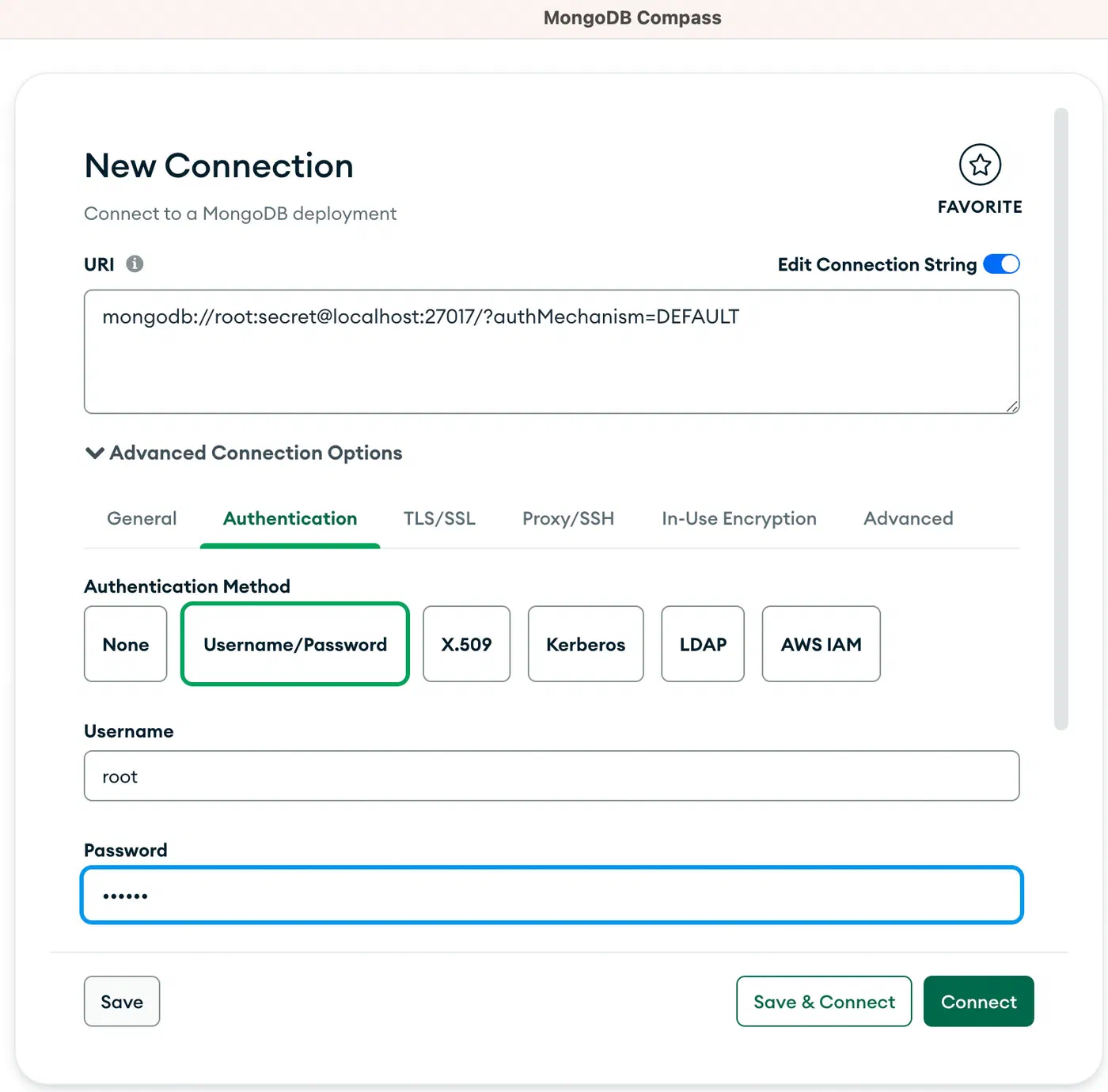Select LDAP authentication method
The image size is (1108, 1092).
point(703,644)
